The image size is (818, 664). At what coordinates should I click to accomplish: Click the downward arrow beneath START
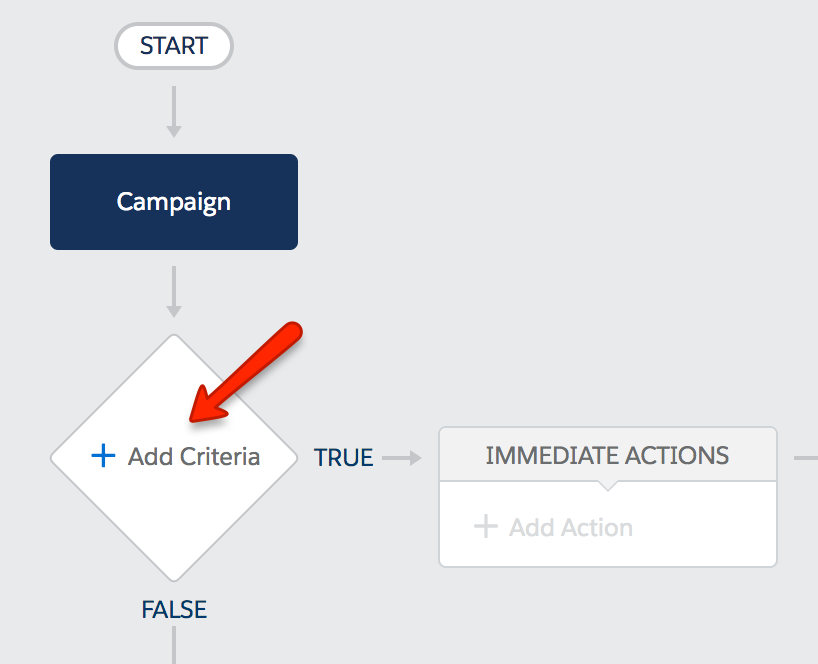click(174, 112)
